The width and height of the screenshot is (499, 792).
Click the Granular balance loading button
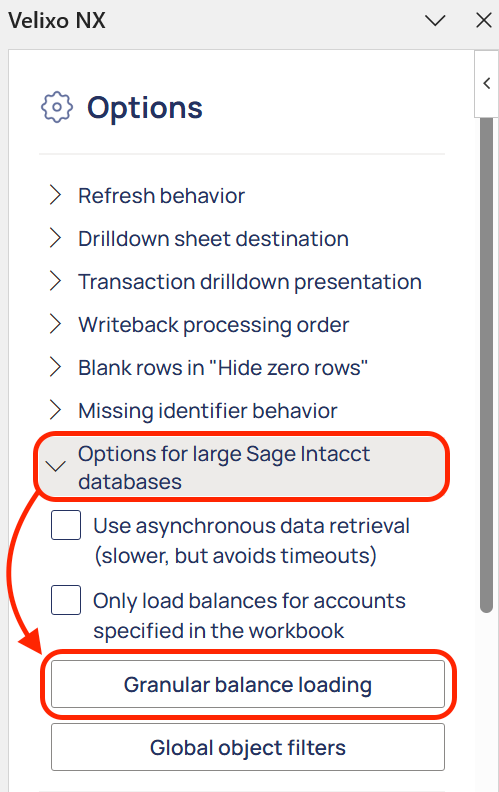point(248,684)
